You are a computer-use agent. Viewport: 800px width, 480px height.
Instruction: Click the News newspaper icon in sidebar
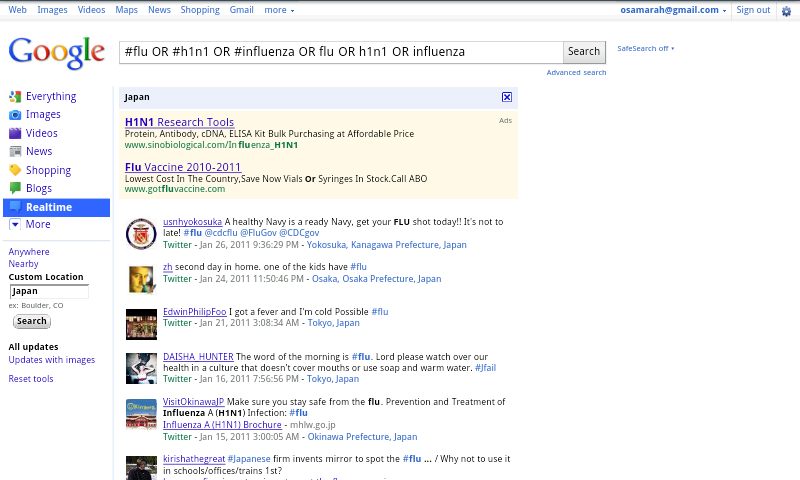(15, 151)
